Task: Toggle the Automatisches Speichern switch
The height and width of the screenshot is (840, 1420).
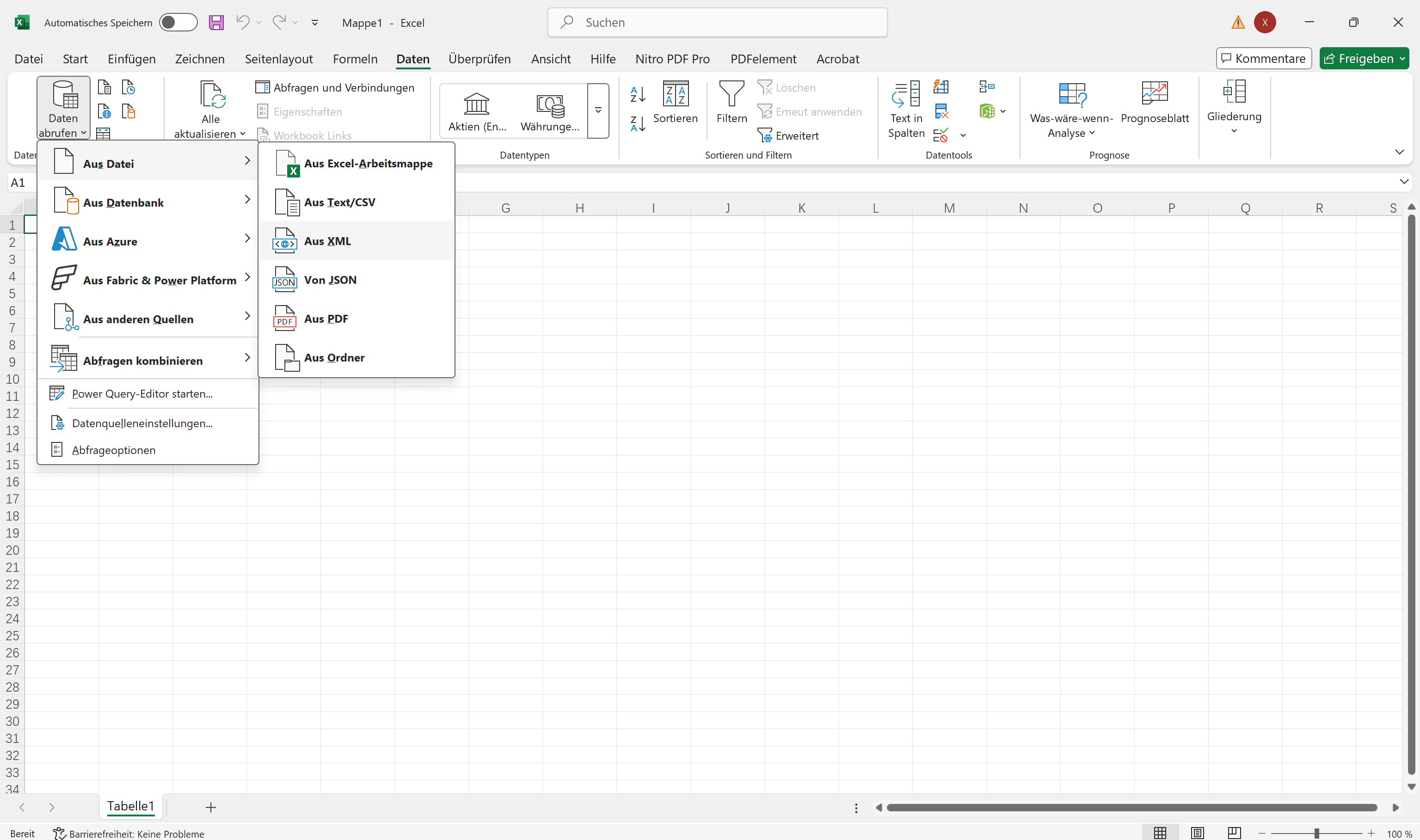Action: 178,23
